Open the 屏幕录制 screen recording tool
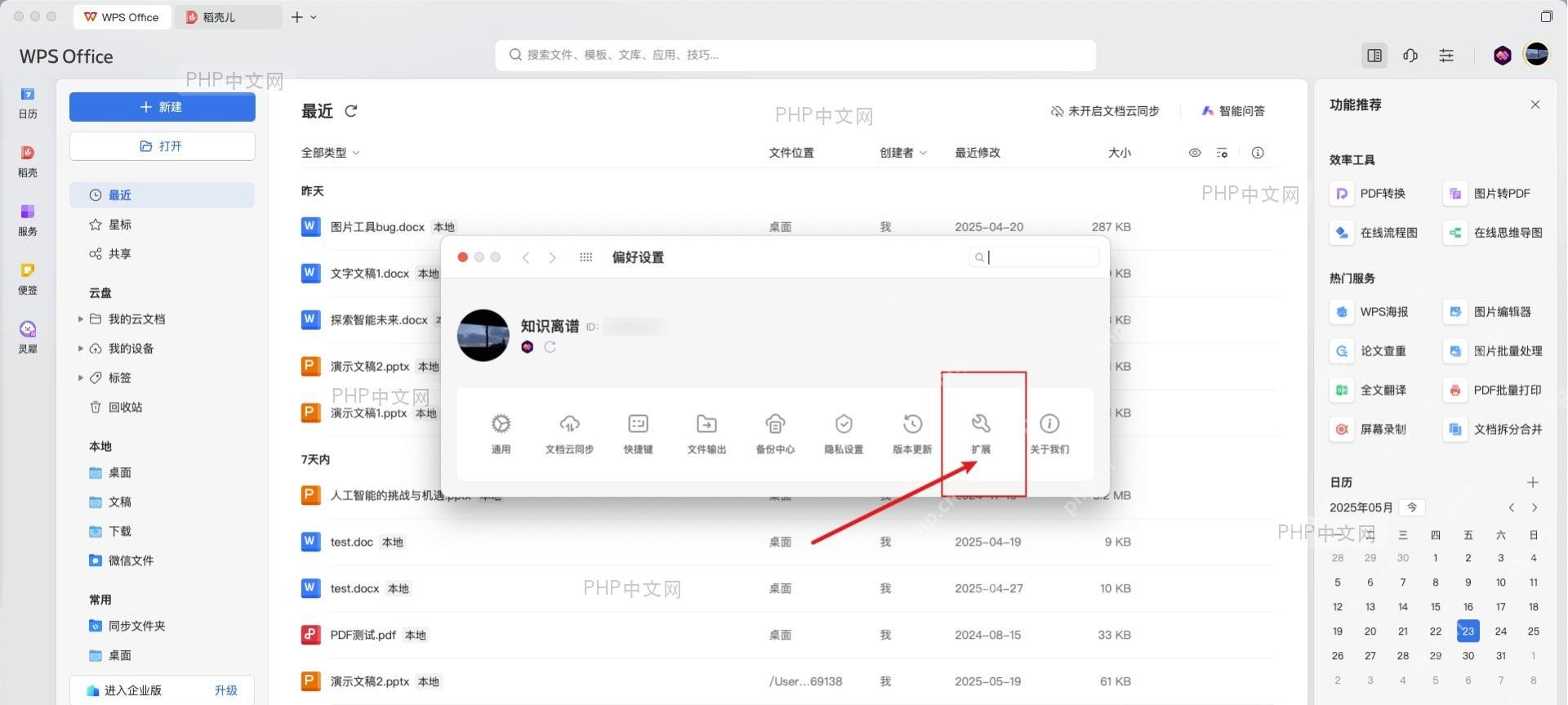Viewport: 1568px width, 705px height. [1369, 430]
